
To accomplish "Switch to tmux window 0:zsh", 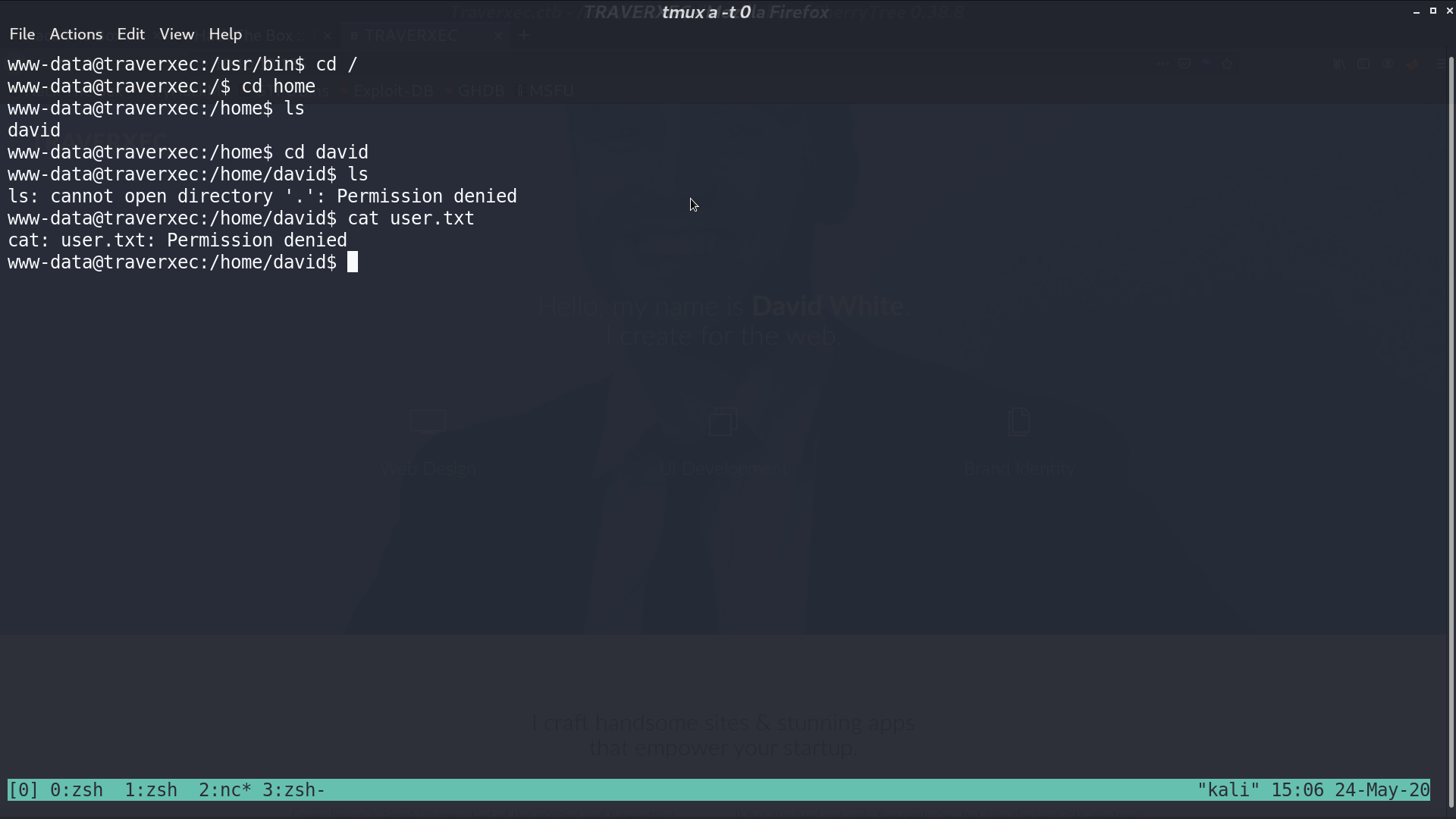I will click(77, 790).
